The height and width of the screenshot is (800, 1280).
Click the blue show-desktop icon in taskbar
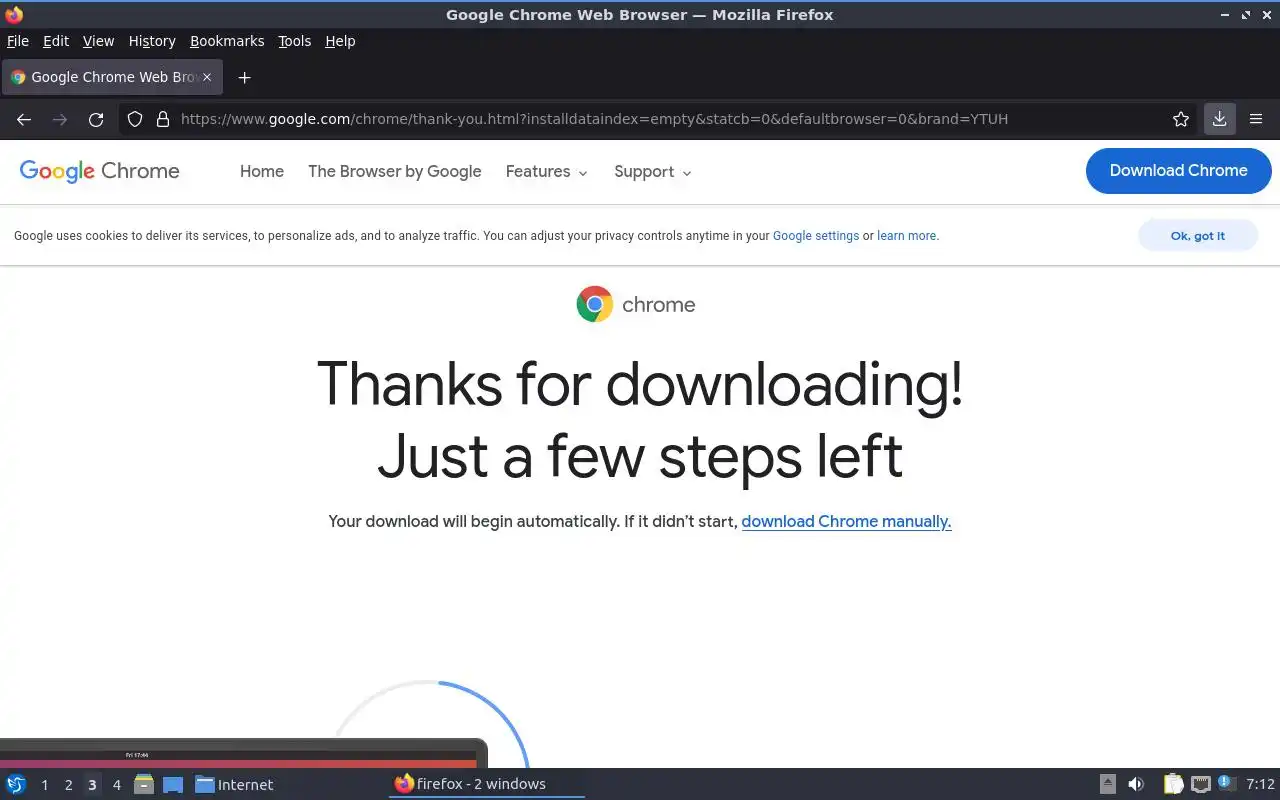(x=172, y=784)
